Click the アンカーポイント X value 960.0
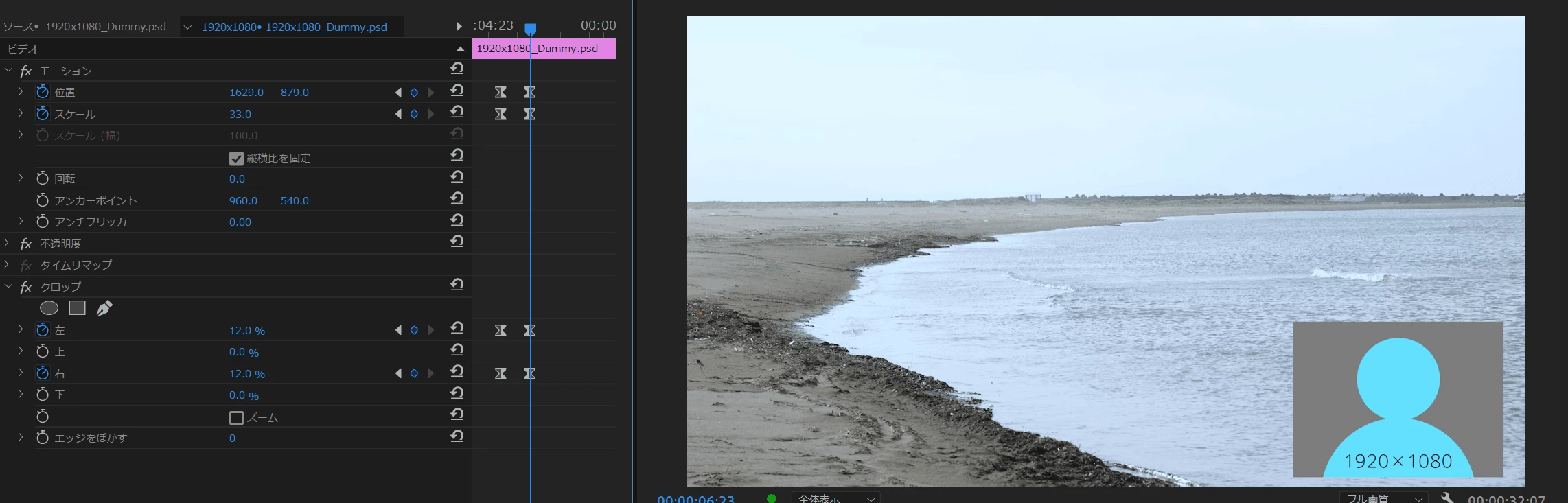This screenshot has height=503, width=1568. pos(243,200)
